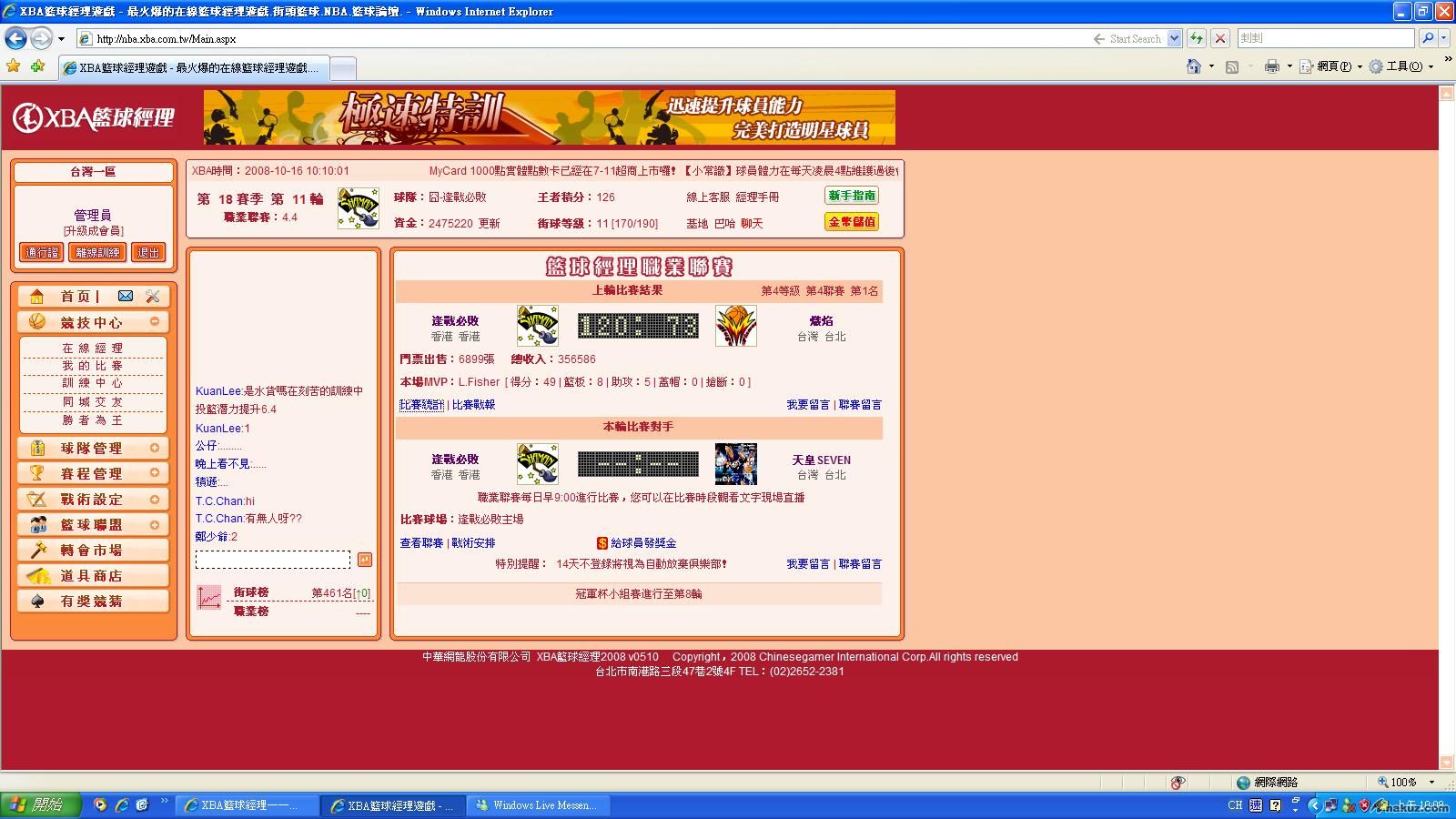The width and height of the screenshot is (1456, 819).
Task: Click the tactics icon of 戰術設定
Action: click(x=37, y=499)
